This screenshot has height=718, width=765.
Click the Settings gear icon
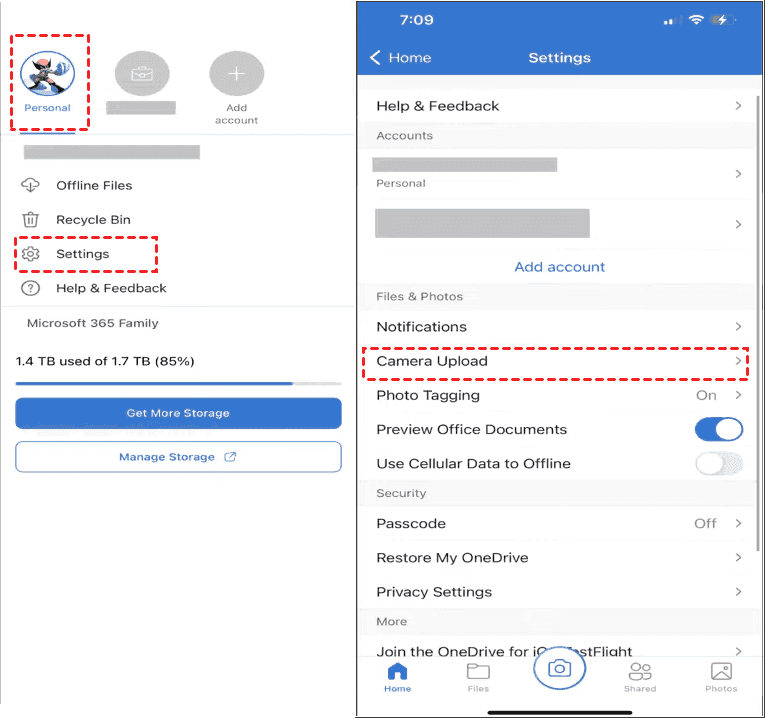30,254
